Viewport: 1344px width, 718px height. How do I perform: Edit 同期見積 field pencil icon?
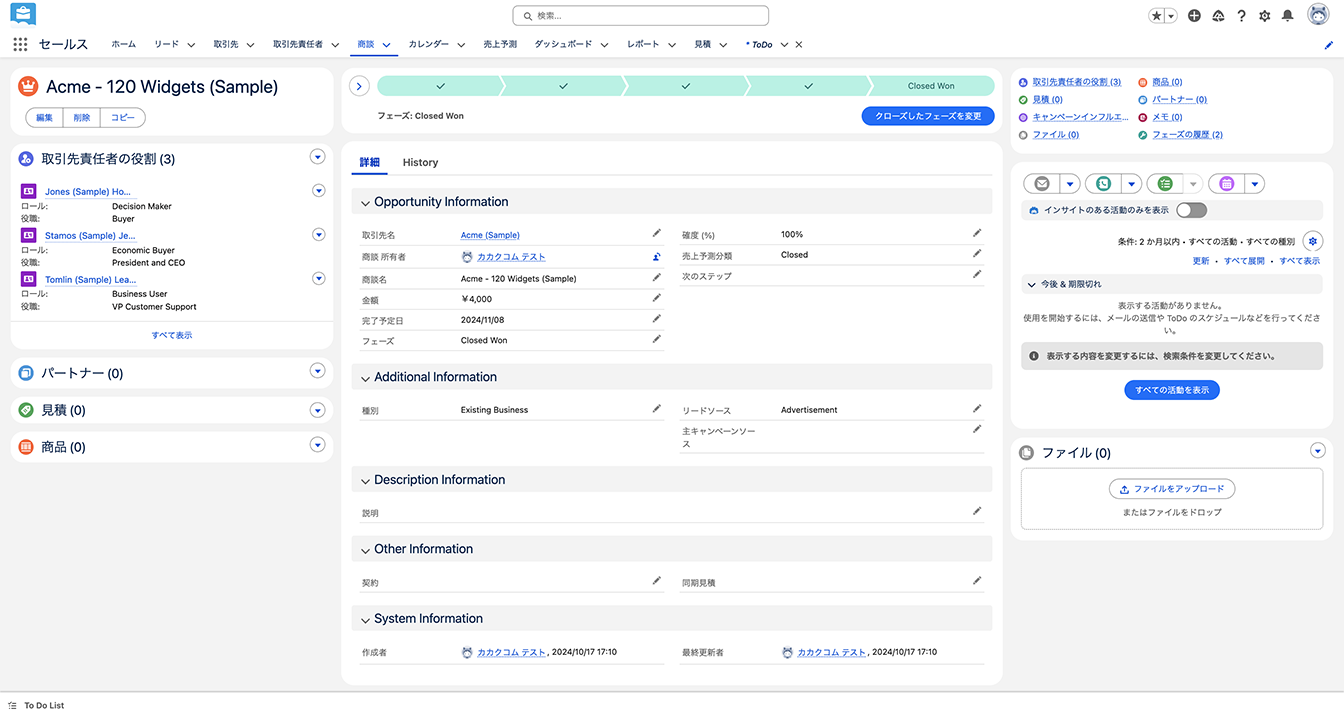tap(977, 581)
